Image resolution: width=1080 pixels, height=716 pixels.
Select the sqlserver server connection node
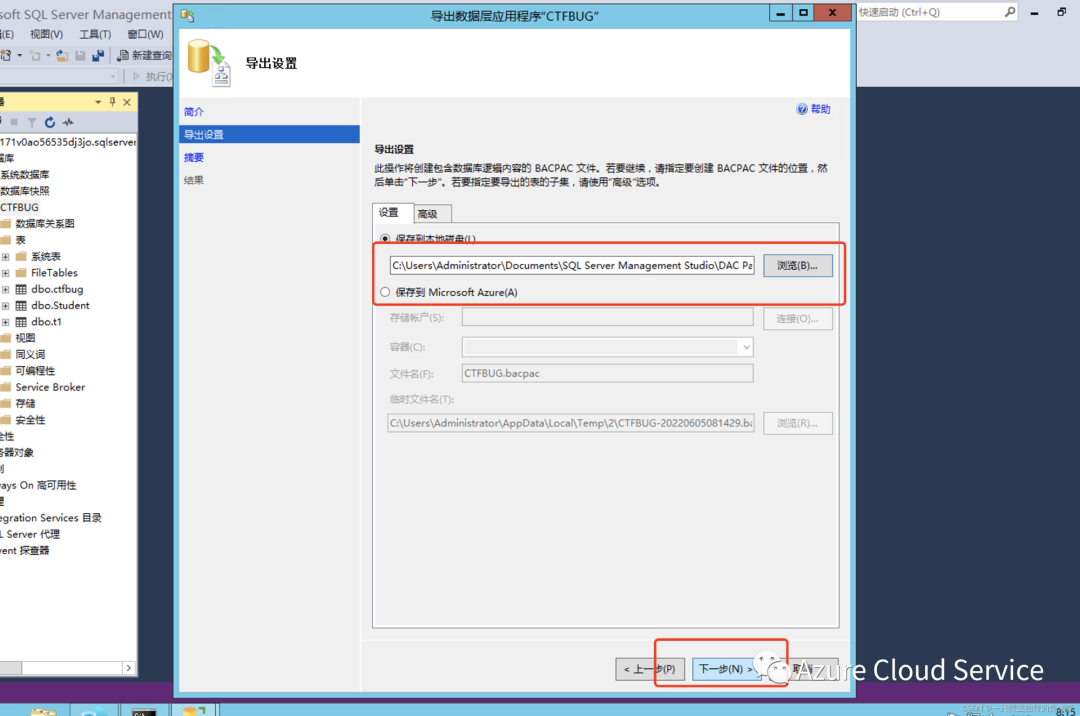(68, 142)
